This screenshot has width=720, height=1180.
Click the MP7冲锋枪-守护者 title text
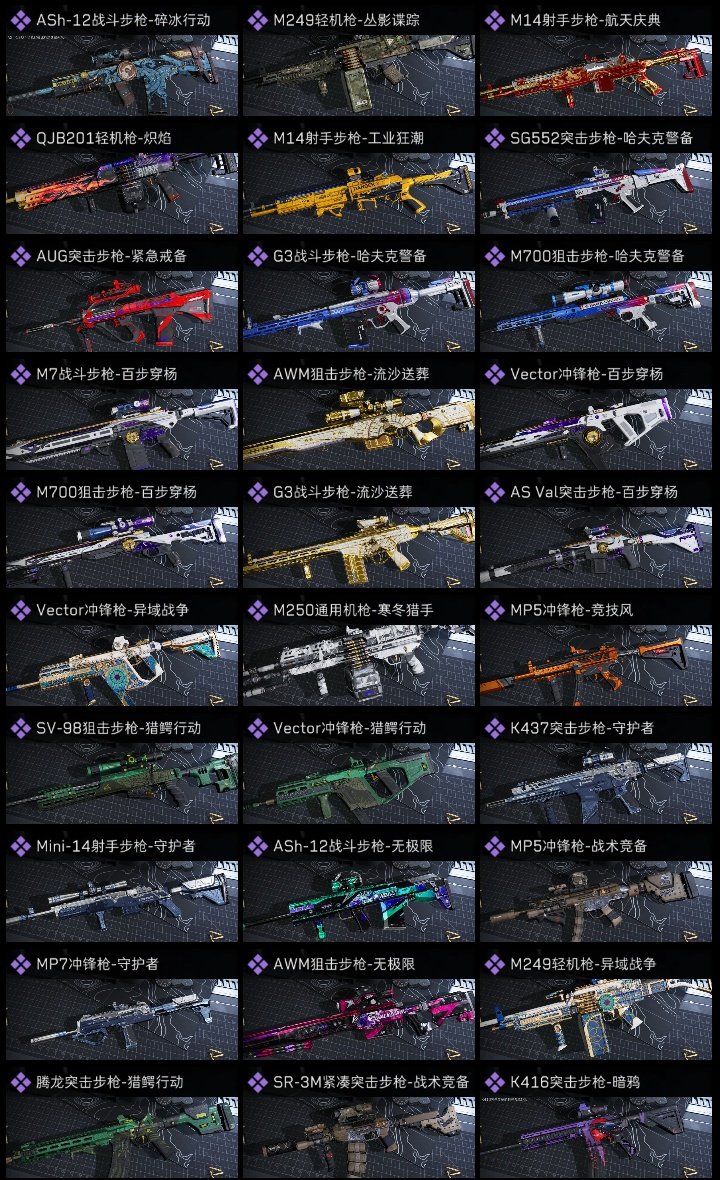click(x=97, y=964)
